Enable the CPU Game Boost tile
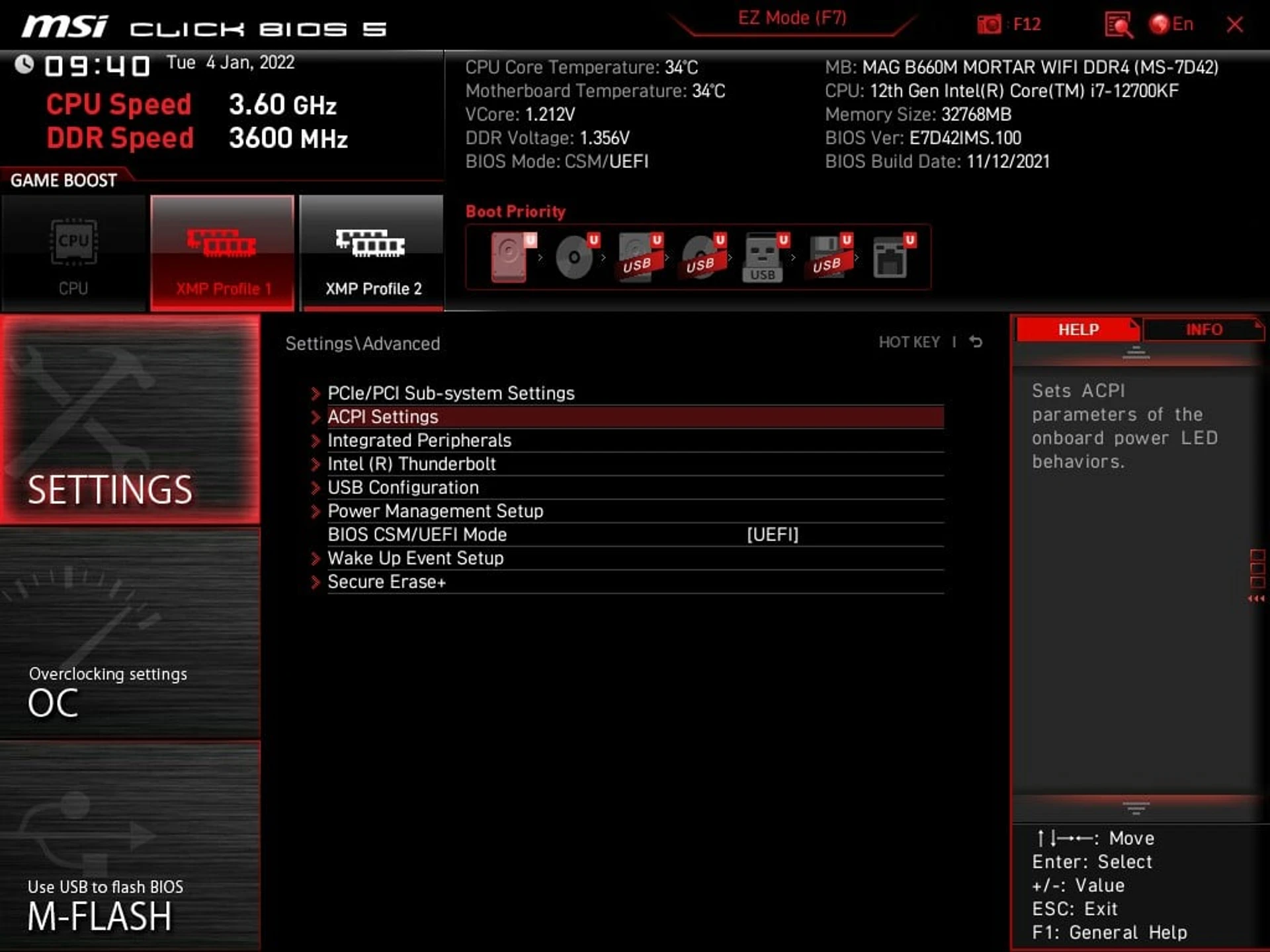Screen dimensions: 1270x952 tap(73, 253)
